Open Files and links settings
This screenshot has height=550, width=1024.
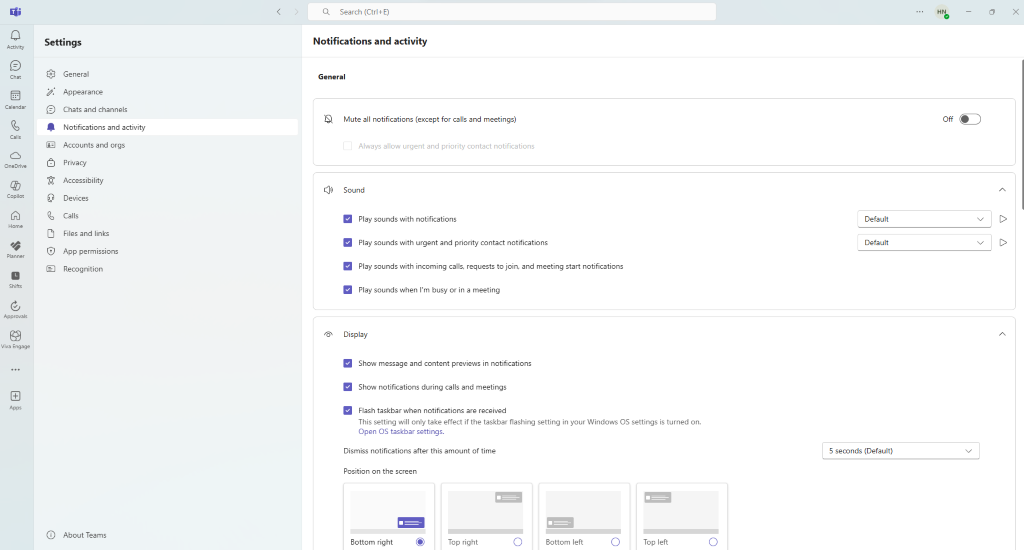[x=167, y=233]
